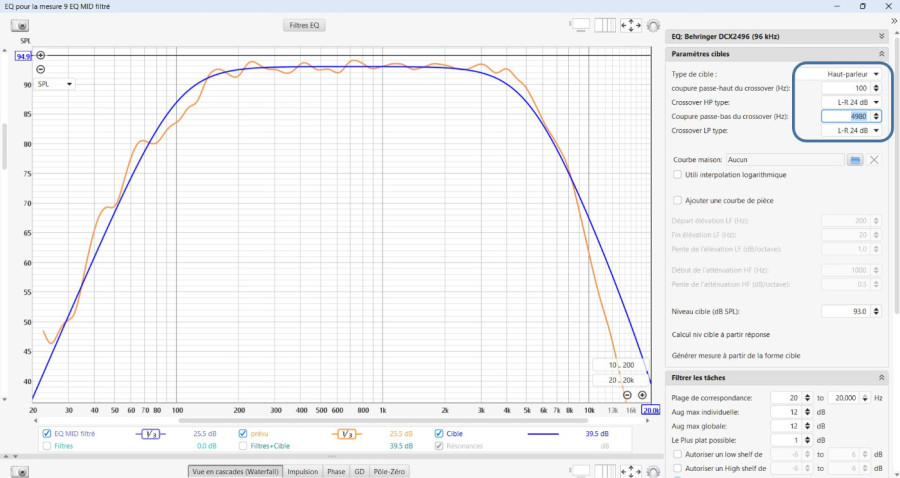Switch to Vue en cascades (Waterfall) tab
Viewport: 900px width, 478px height.
pos(235,472)
